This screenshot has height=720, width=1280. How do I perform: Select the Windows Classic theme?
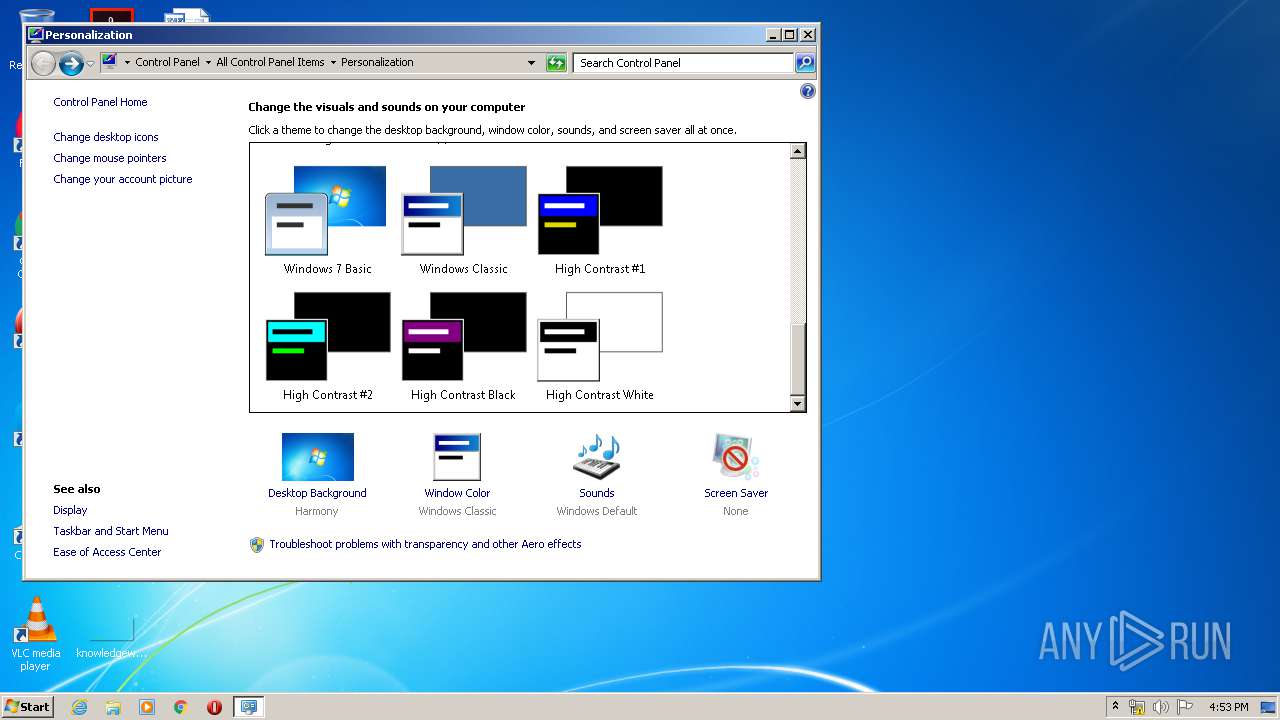click(463, 220)
